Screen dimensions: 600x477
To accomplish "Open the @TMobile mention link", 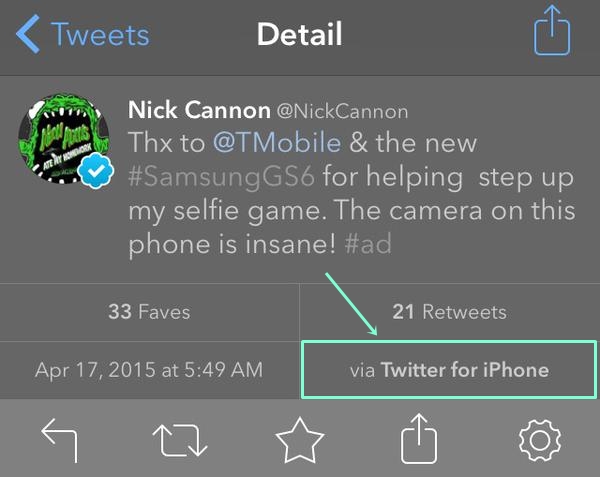I will click(x=277, y=143).
